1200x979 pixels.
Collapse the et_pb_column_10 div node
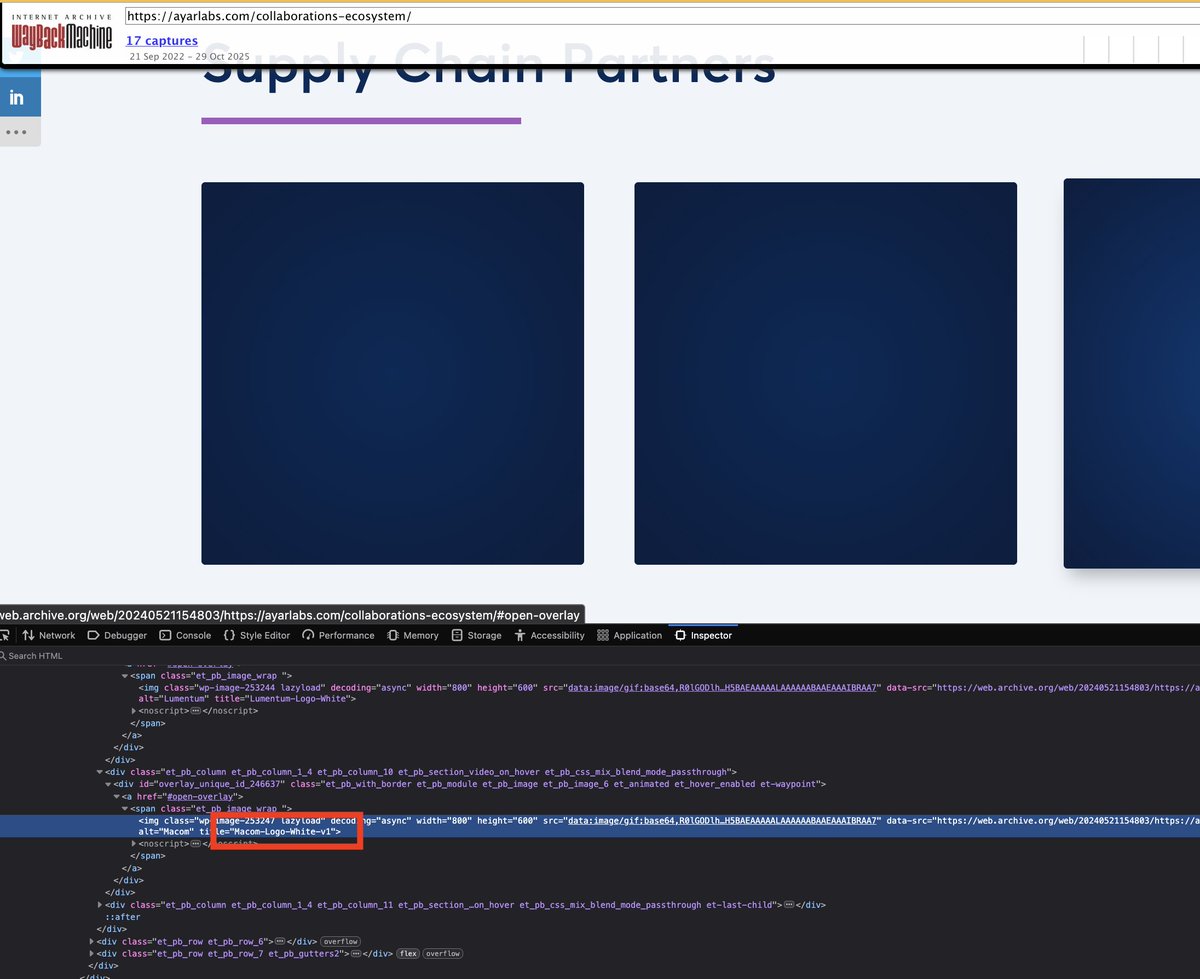(99, 772)
